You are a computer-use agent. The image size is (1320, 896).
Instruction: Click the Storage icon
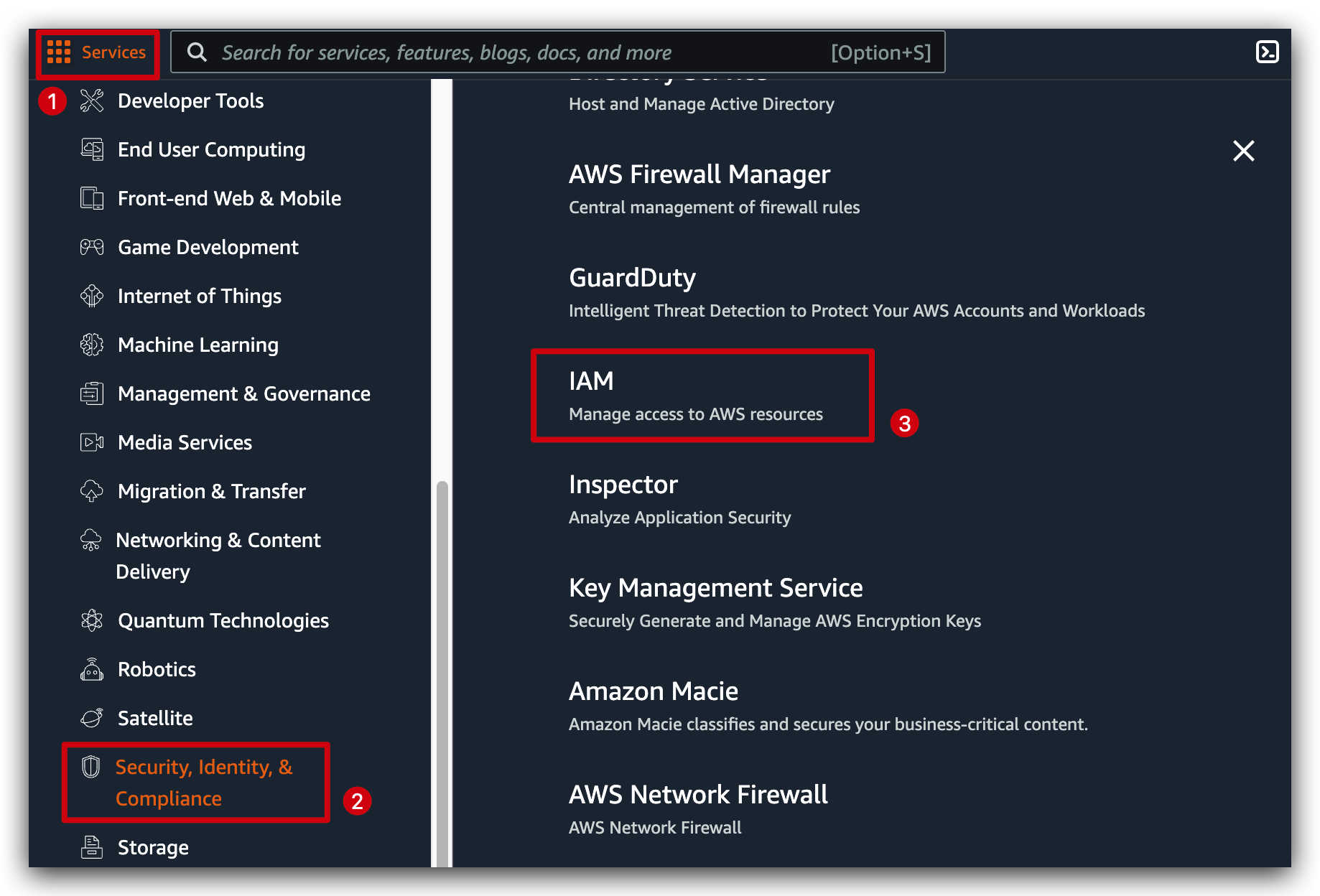point(92,847)
